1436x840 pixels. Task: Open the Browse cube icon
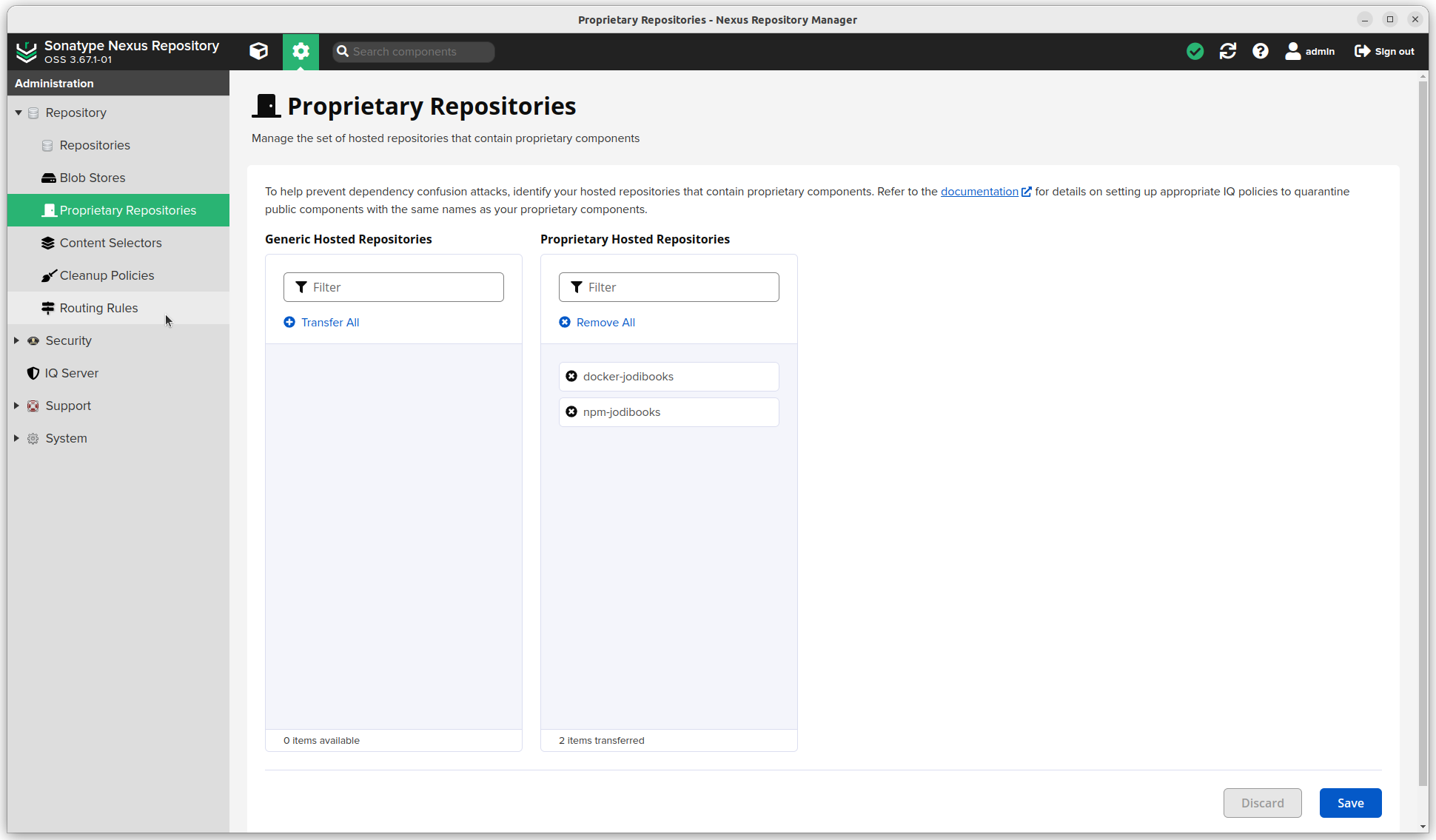[x=258, y=51]
